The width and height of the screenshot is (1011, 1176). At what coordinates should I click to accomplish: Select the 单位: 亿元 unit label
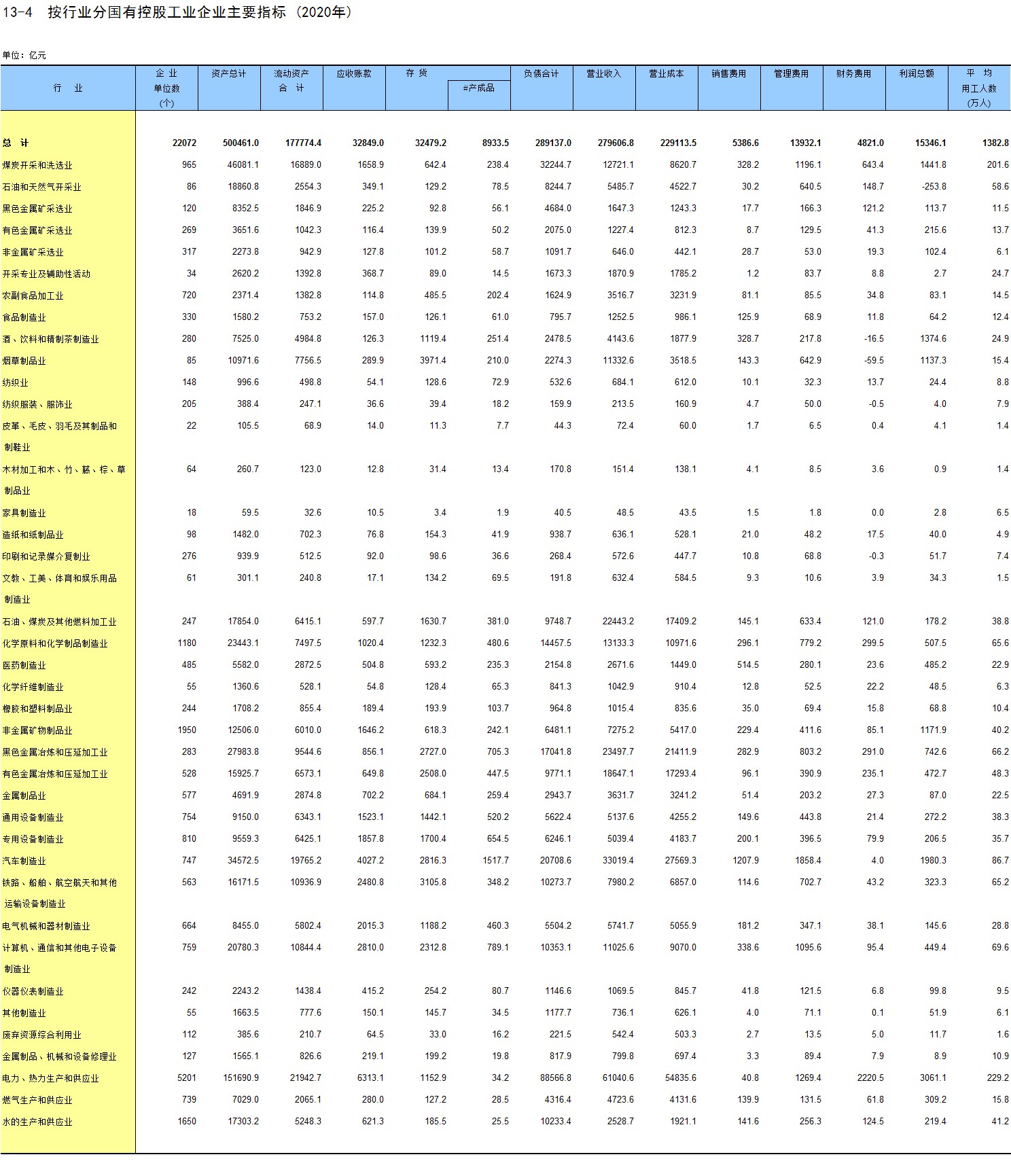coord(24,56)
